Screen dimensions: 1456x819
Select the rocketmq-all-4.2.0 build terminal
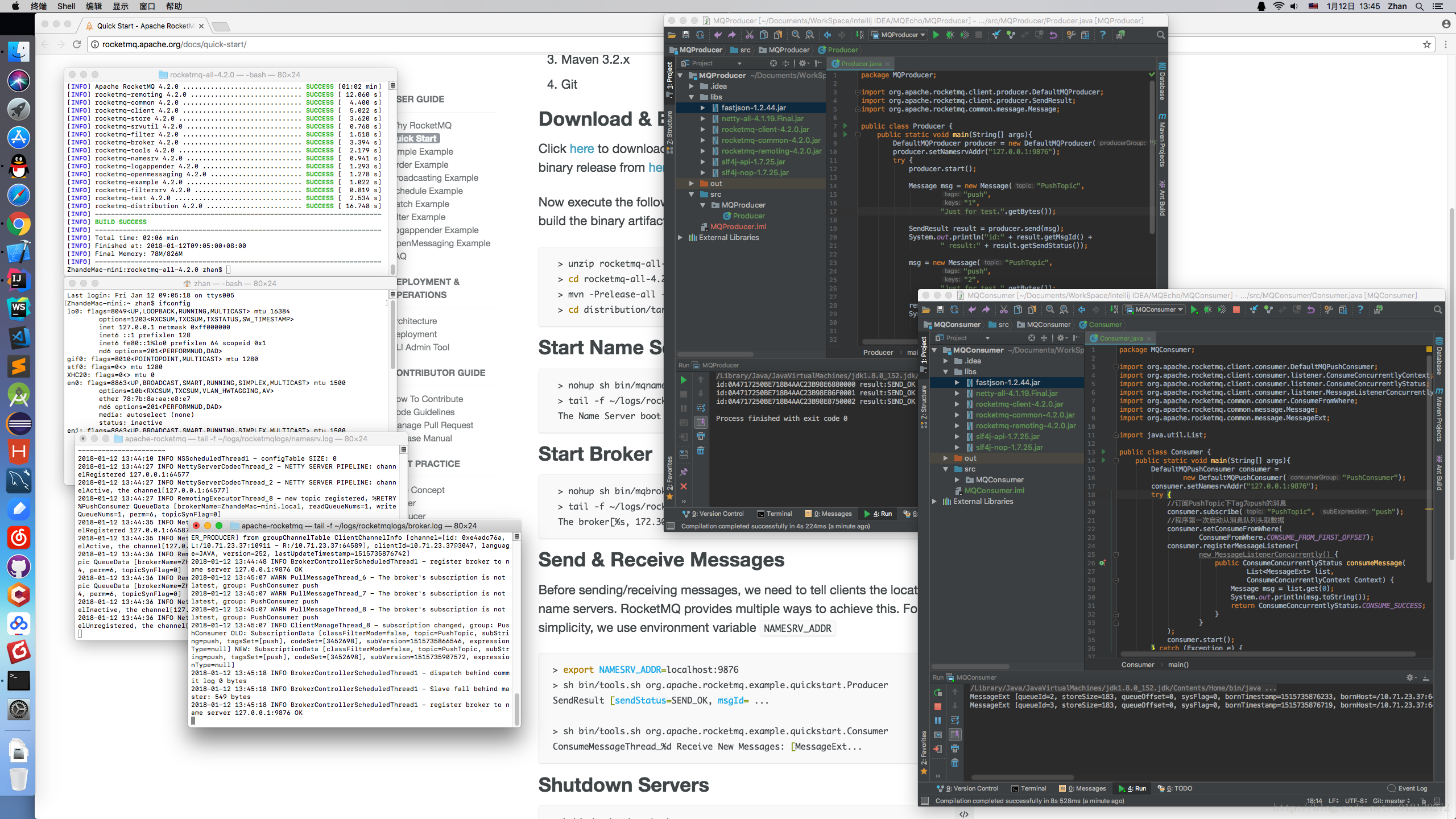(230, 73)
